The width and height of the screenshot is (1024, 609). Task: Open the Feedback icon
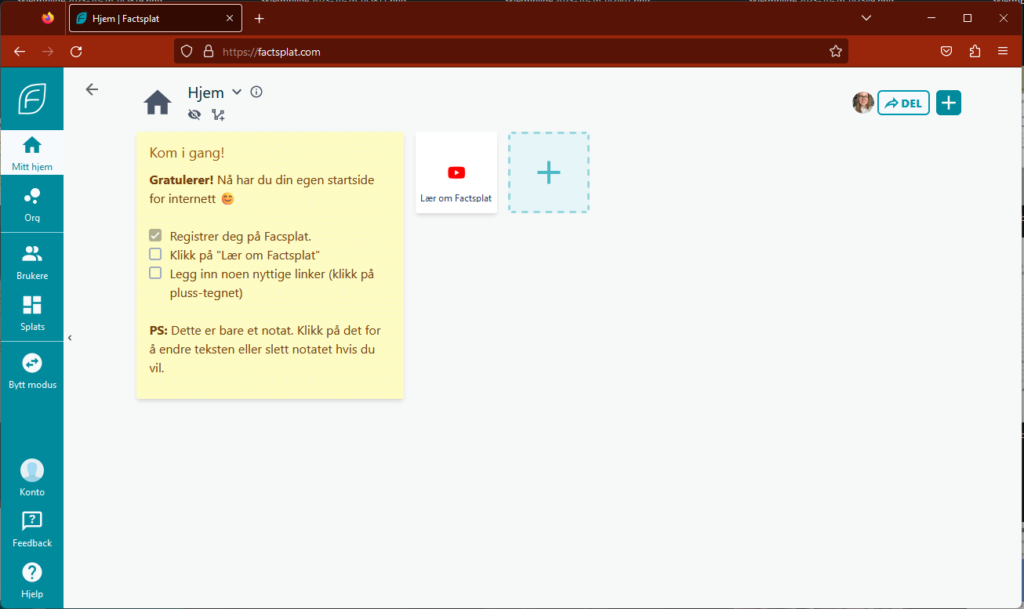pyautogui.click(x=32, y=521)
